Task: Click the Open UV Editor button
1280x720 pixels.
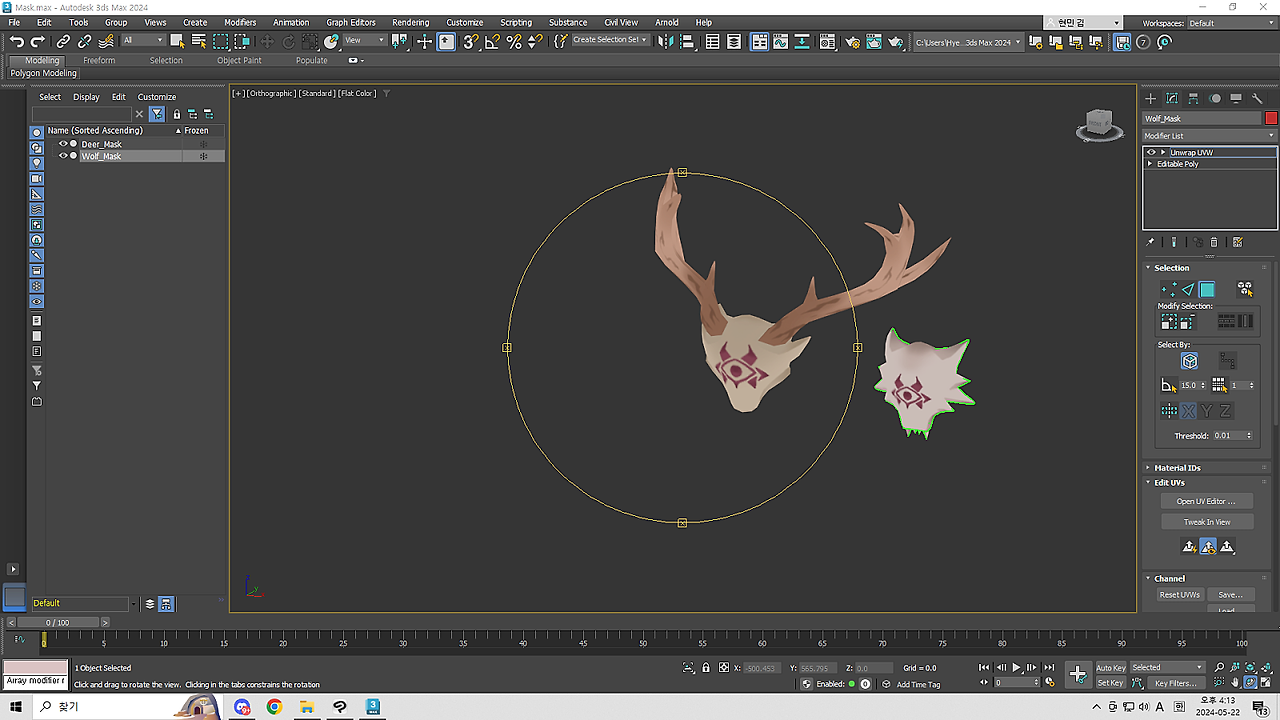Action: 1206,501
